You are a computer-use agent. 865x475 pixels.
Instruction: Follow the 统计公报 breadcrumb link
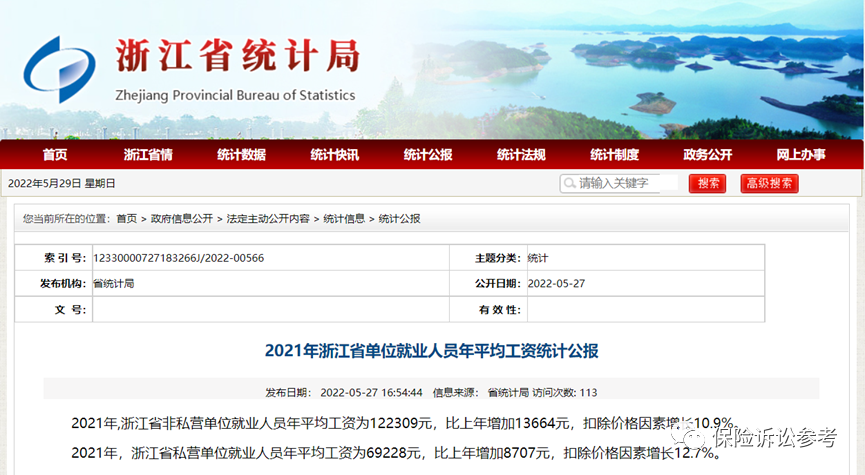tap(399, 219)
